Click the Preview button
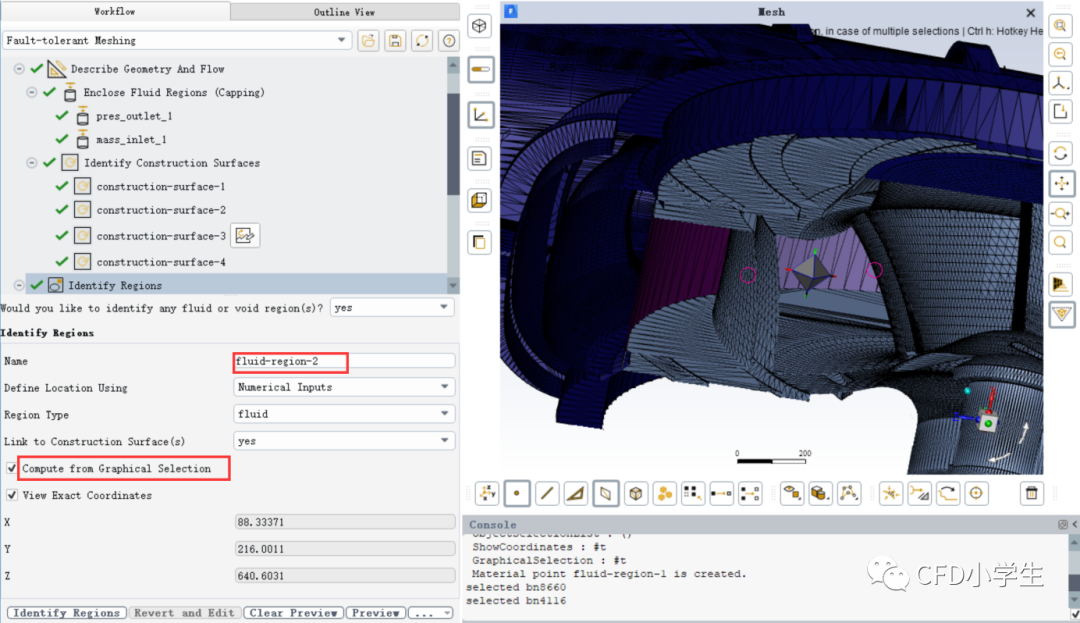The height and width of the screenshot is (623, 1080). [375, 613]
